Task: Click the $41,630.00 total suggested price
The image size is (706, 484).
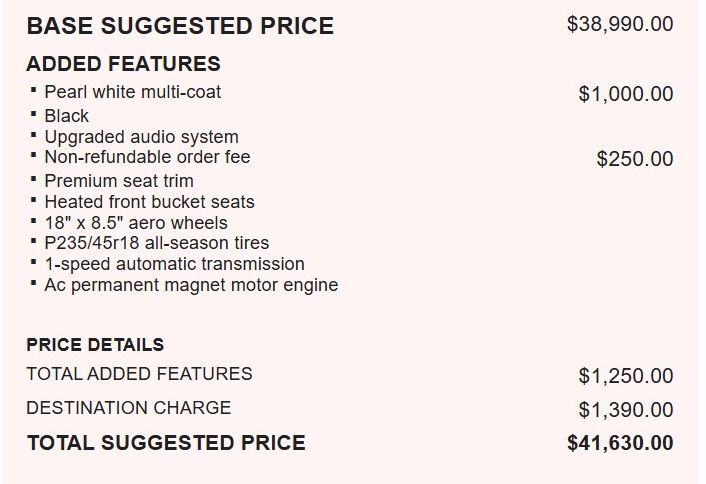Action: tap(620, 443)
